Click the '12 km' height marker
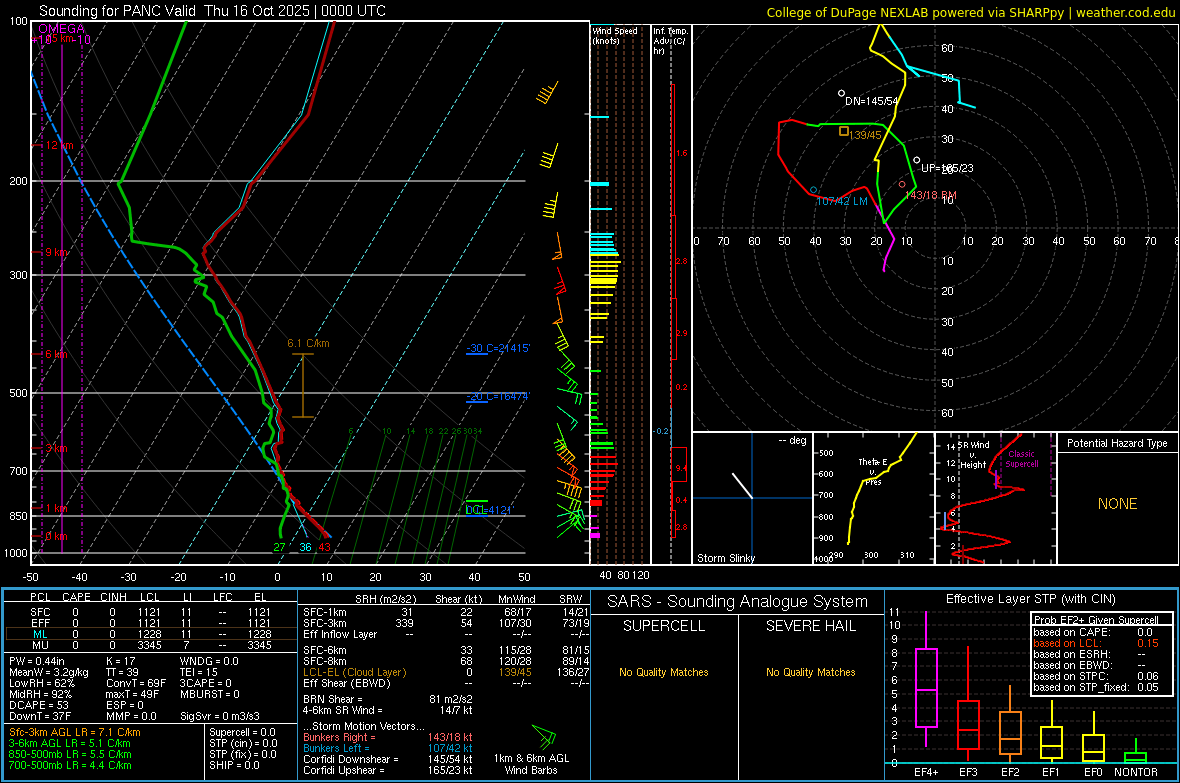The image size is (1180, 783). (59, 145)
